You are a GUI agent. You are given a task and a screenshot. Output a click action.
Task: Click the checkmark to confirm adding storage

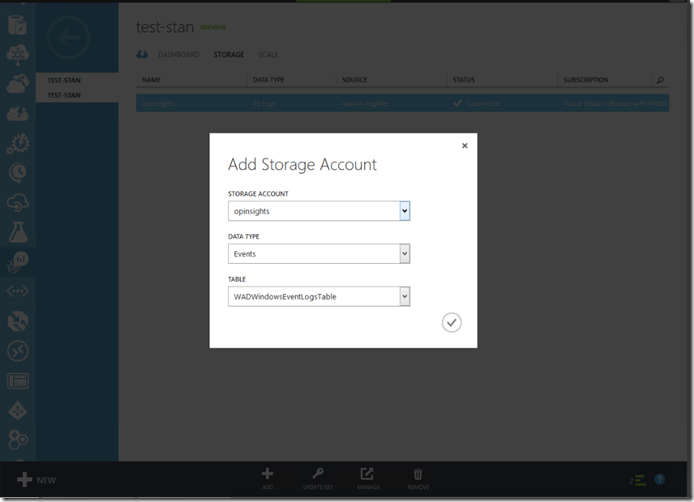451,322
